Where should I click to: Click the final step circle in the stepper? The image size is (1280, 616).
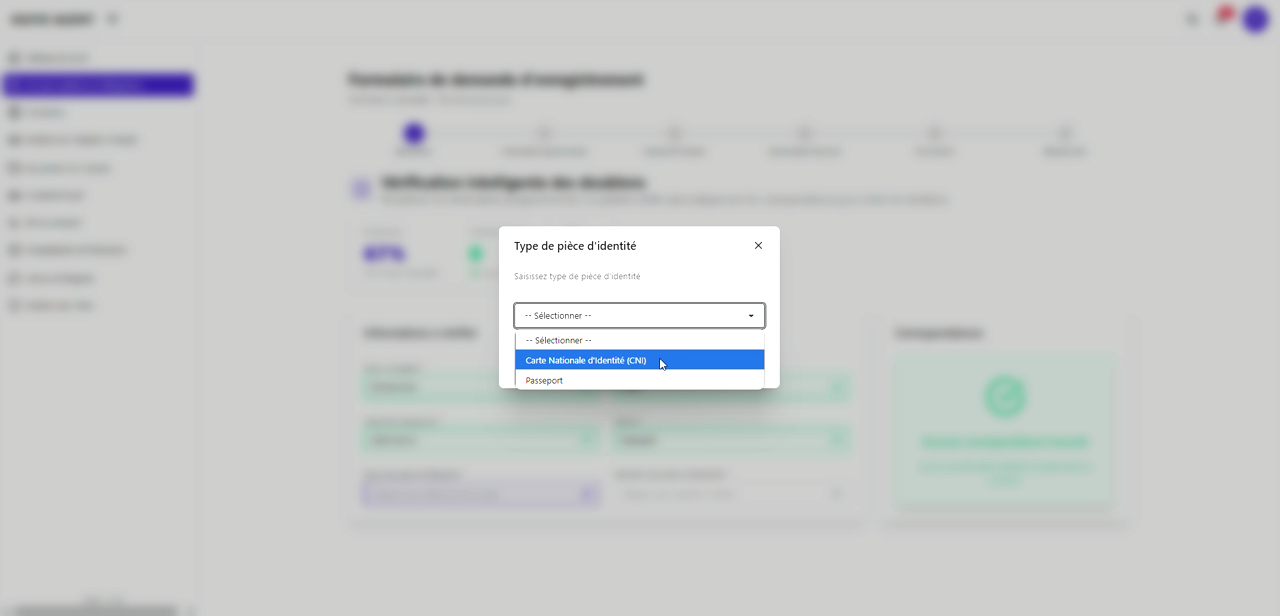(x=1064, y=133)
